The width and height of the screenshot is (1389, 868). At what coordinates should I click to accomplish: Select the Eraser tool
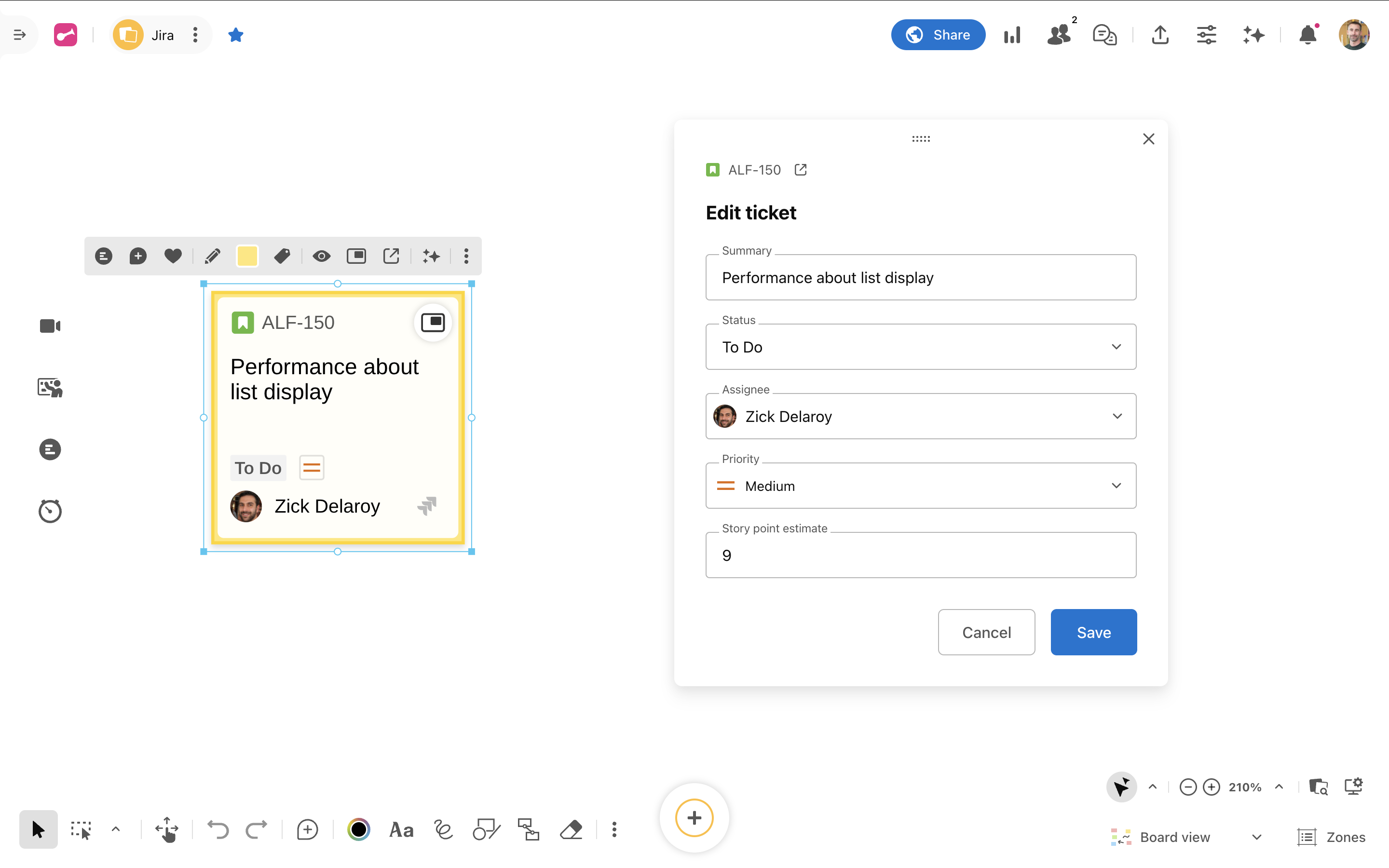[x=571, y=829]
